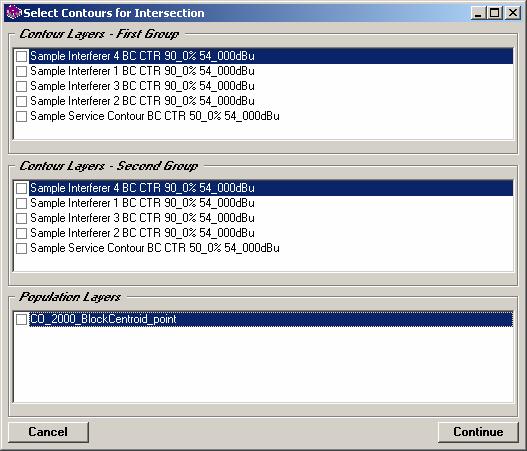Tick Sample Interferer 3 checkbox in Second Group

[x=22, y=218]
